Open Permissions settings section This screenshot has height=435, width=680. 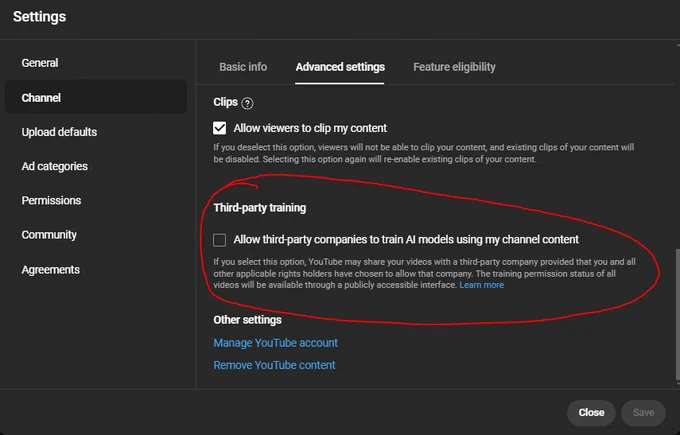coord(51,200)
